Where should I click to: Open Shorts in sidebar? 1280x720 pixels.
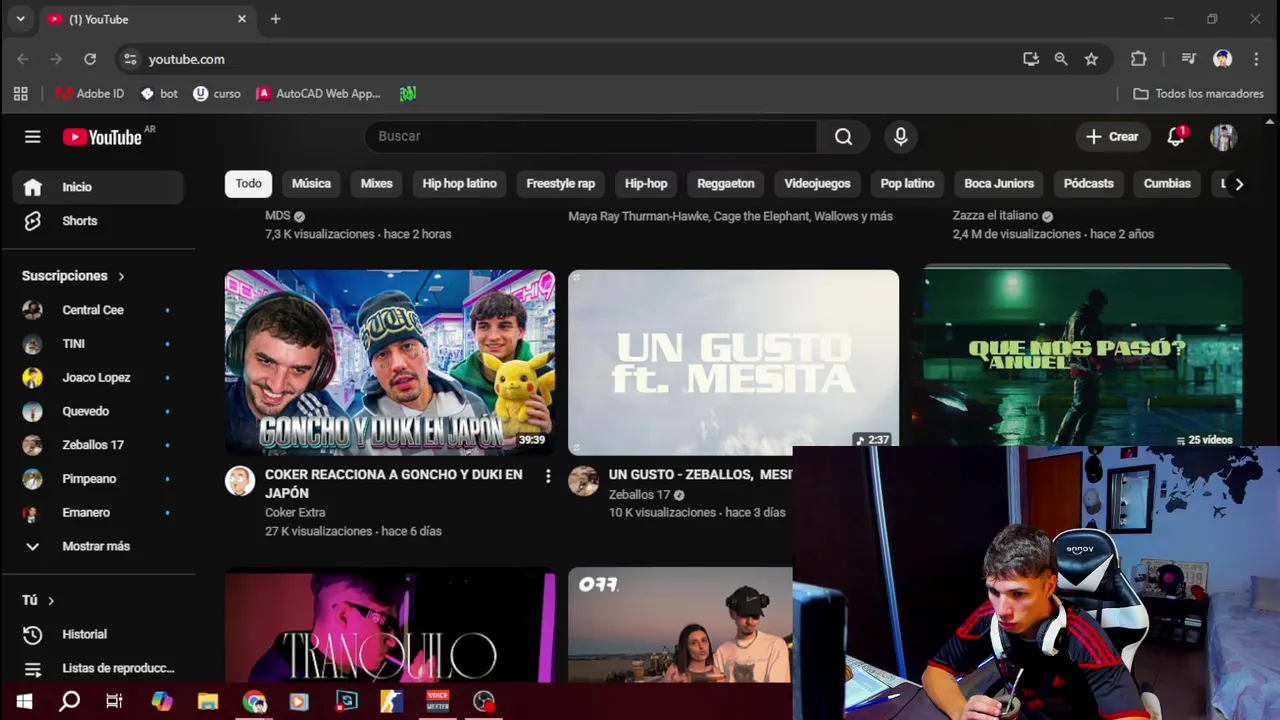pyautogui.click(x=98, y=221)
